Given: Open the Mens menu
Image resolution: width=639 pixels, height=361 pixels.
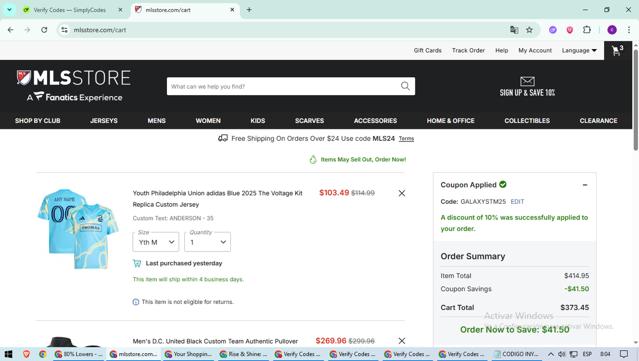Looking at the screenshot, I should 156,121.
